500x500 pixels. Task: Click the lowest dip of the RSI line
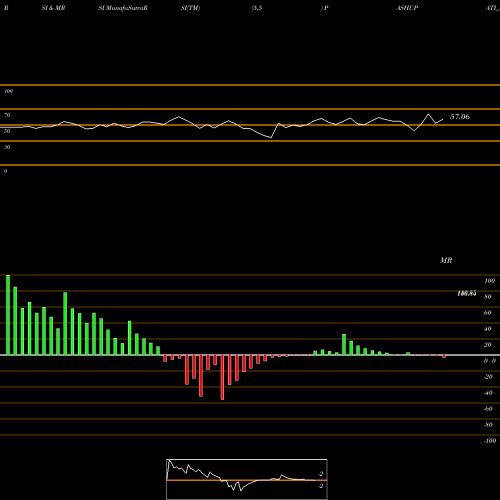pyautogui.click(x=271, y=137)
